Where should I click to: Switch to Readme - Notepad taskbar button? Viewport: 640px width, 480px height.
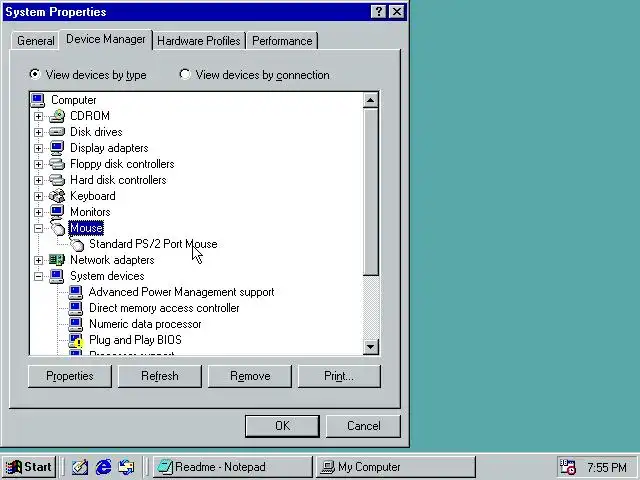tap(233, 467)
